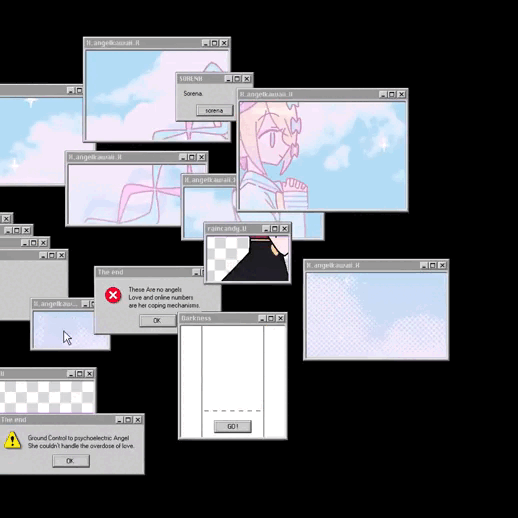Click the text "Love and online numbers"
This screenshot has height=518, width=518.
tap(161, 297)
